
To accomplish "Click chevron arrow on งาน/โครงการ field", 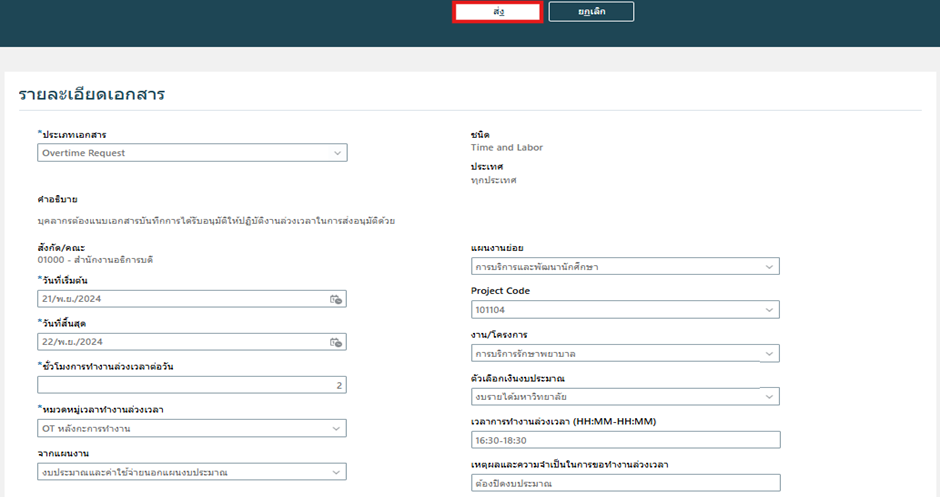I will [x=768, y=354].
